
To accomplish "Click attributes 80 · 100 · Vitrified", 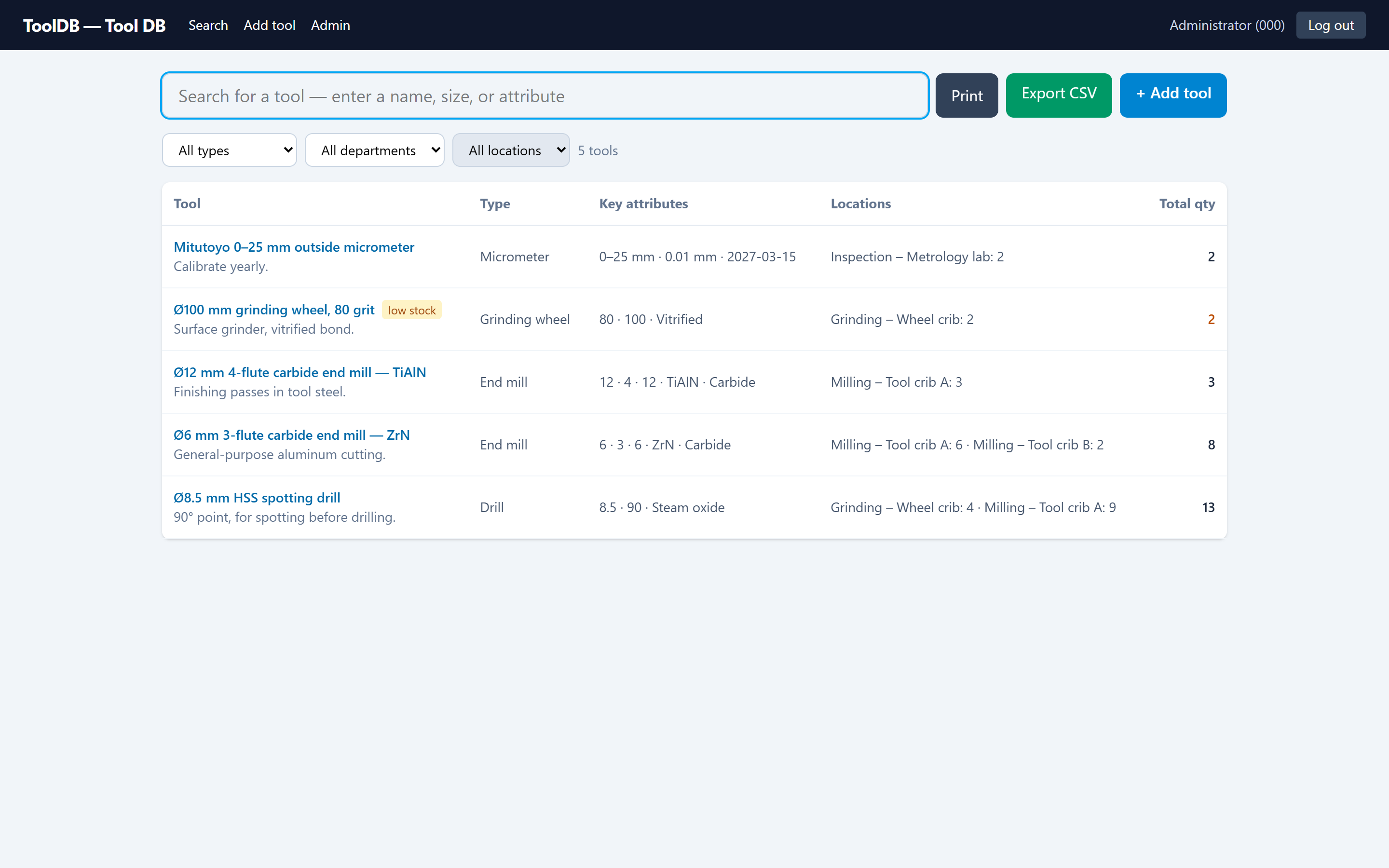I will [x=650, y=319].
